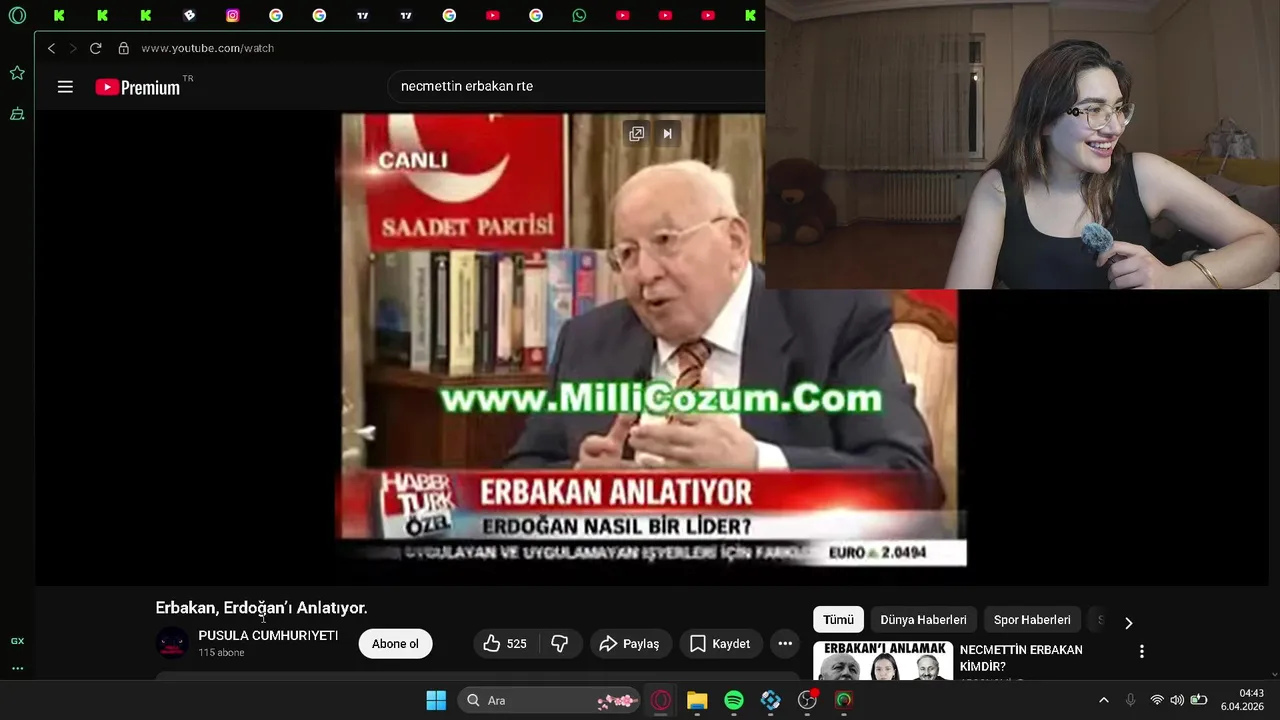
Task: Open the Opera menu logo
Action: [17, 15]
